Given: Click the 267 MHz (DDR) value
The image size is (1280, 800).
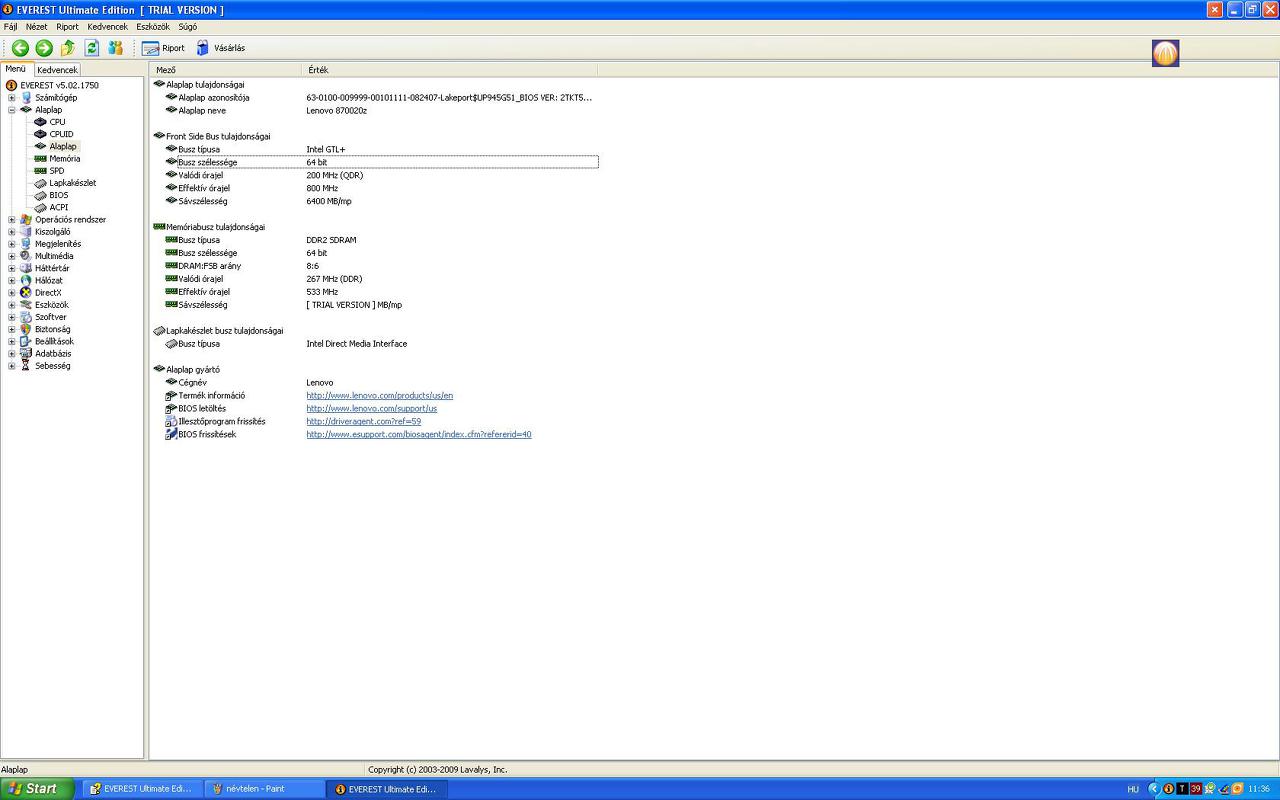Looking at the screenshot, I should point(334,280).
